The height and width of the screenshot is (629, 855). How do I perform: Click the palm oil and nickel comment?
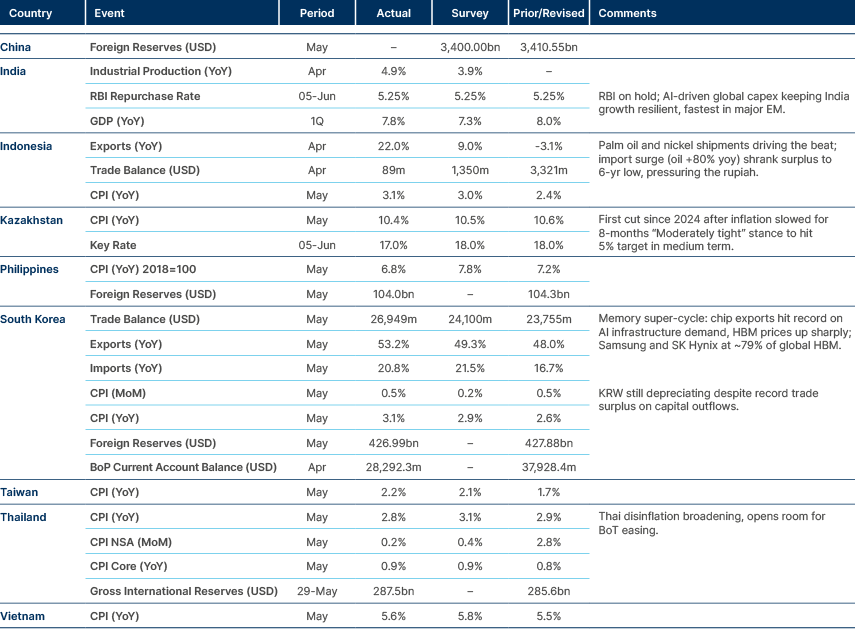(x=717, y=159)
